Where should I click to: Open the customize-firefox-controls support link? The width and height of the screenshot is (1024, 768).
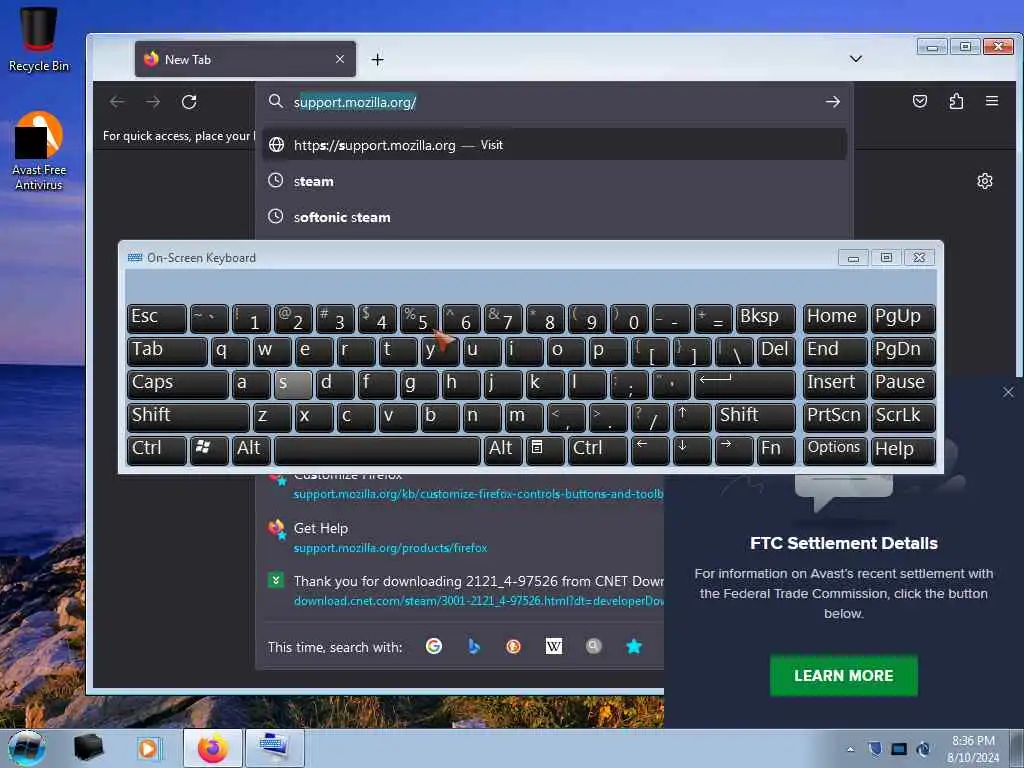478,494
